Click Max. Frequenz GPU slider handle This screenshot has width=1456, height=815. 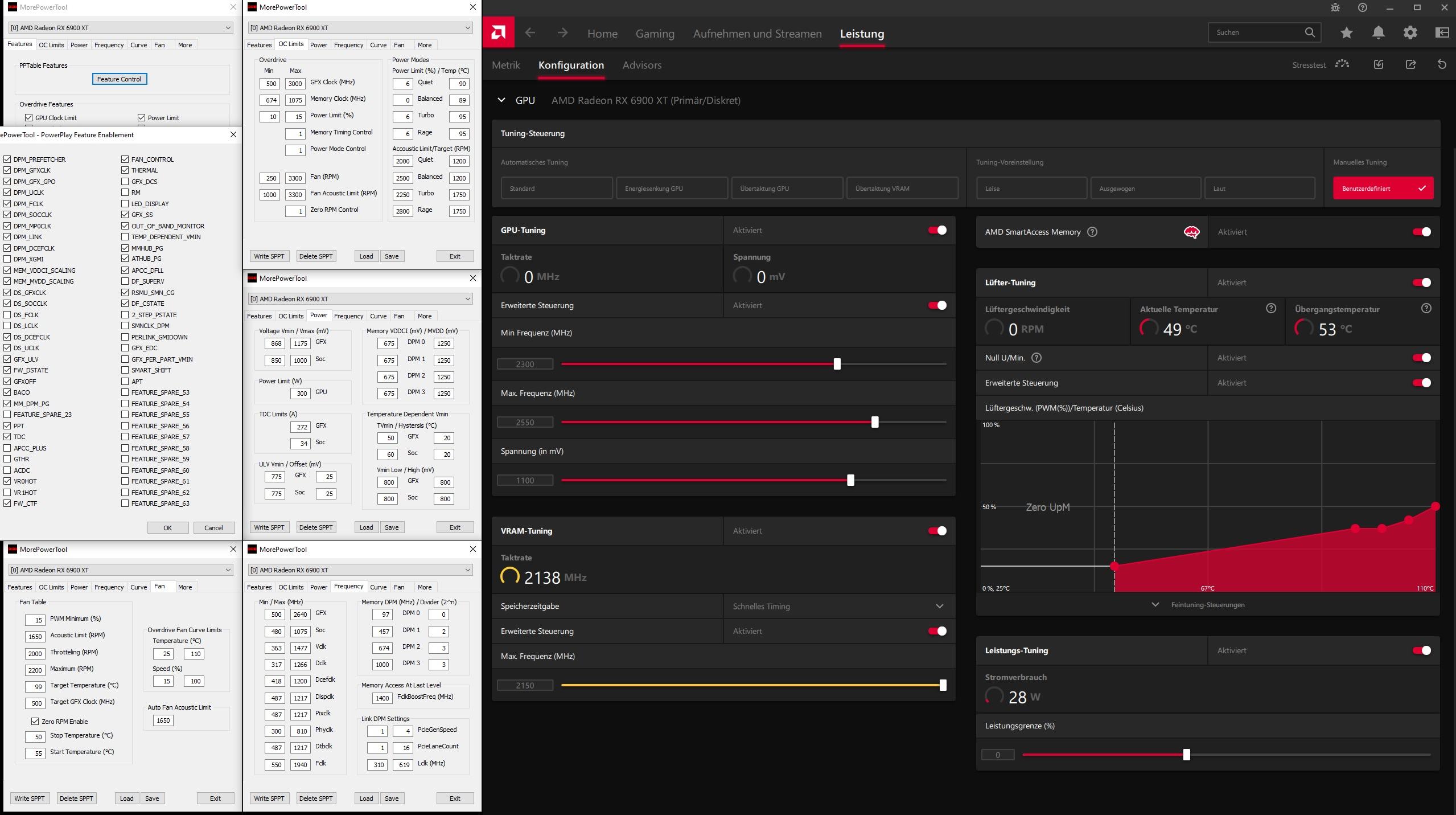[x=875, y=422]
